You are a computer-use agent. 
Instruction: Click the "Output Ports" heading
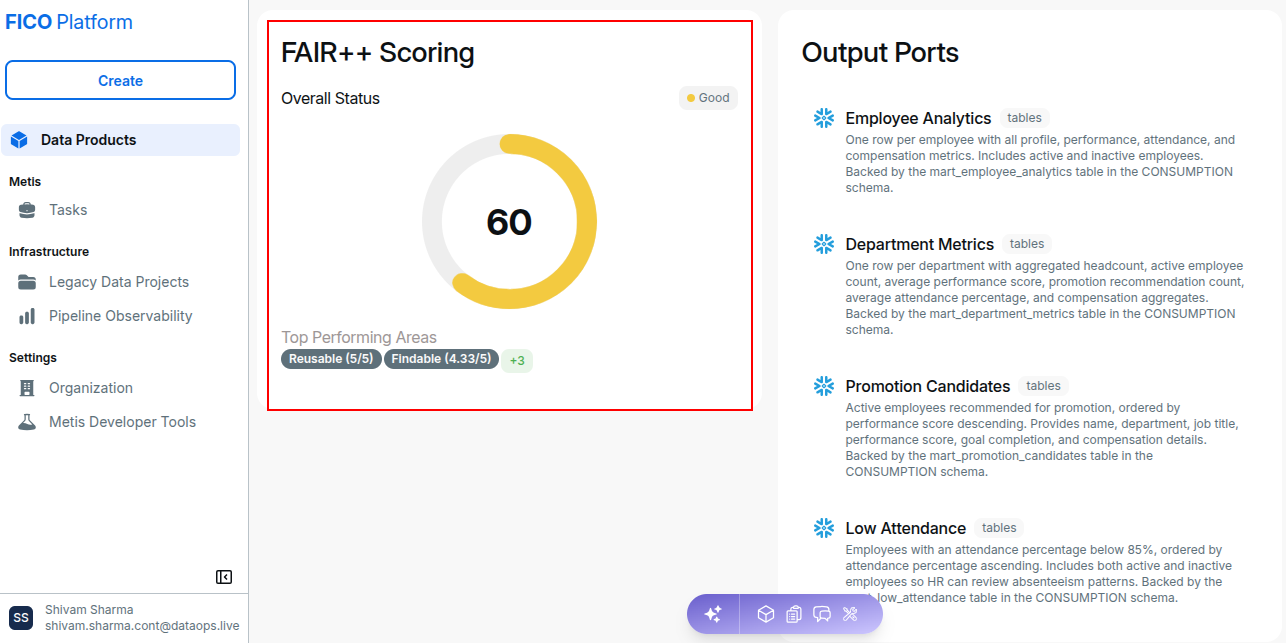(880, 52)
